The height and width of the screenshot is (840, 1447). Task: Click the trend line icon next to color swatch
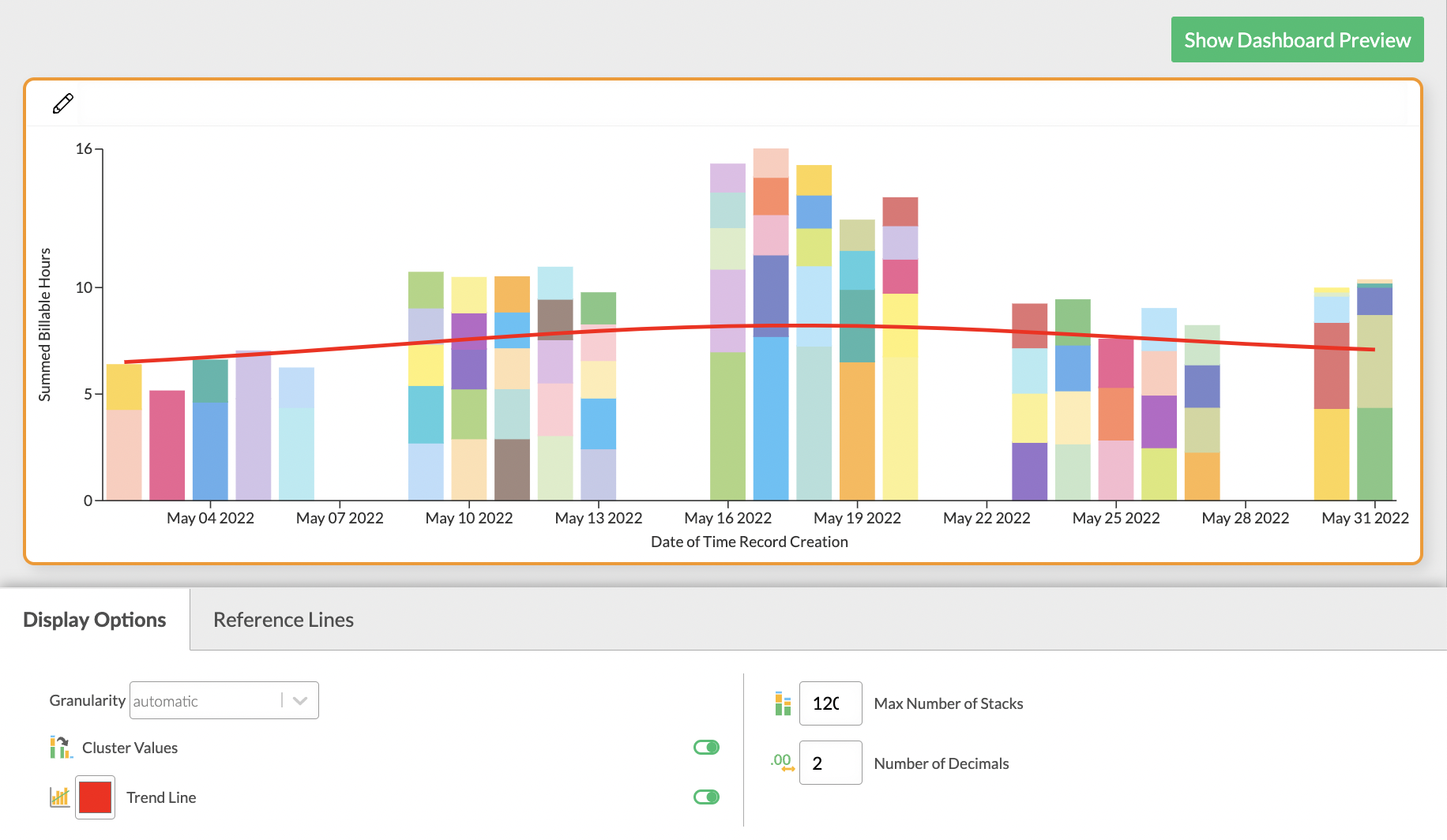pyautogui.click(x=58, y=797)
